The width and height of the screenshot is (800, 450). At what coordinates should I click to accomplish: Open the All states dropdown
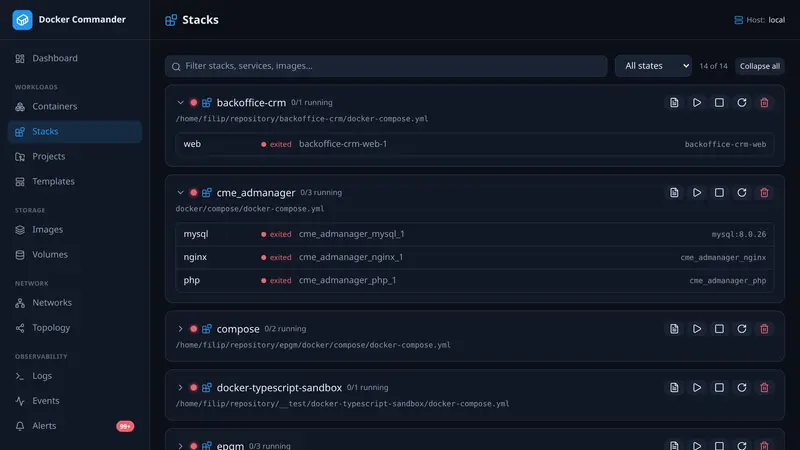tap(653, 66)
